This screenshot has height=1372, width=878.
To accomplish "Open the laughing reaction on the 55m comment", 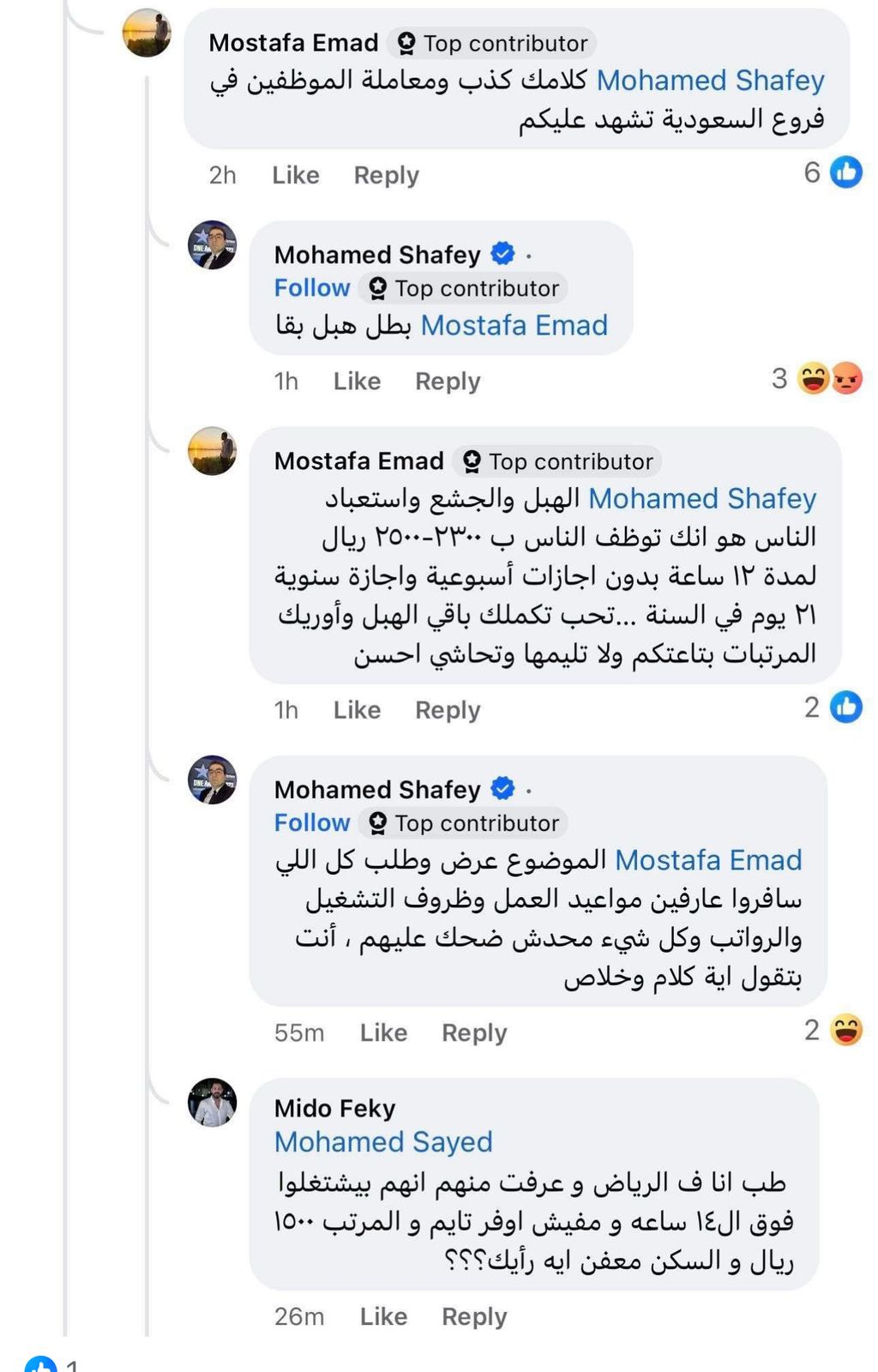I will point(846,1030).
